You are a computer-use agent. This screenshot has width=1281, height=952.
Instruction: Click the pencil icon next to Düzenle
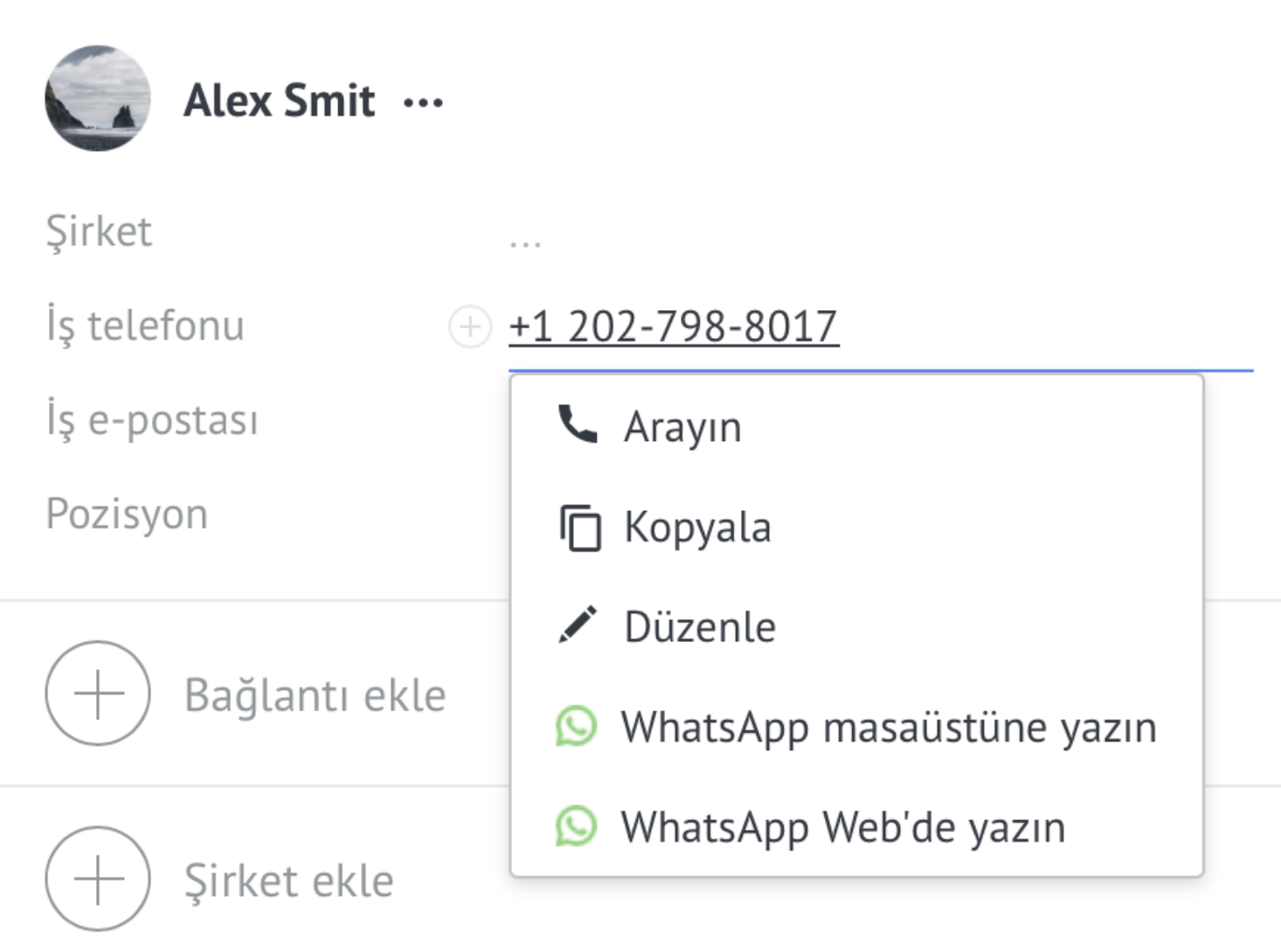pyautogui.click(x=578, y=625)
